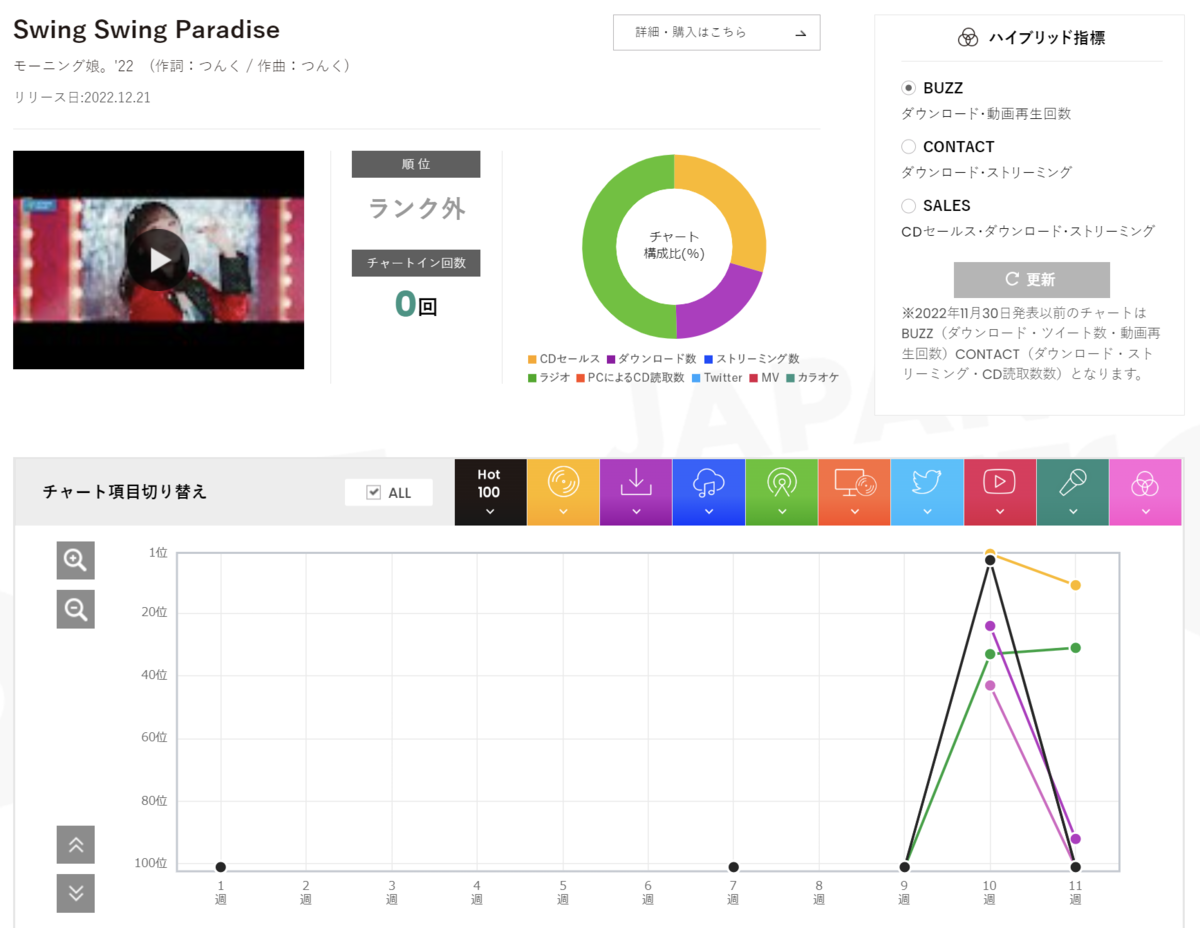The width and height of the screenshot is (1200, 928).
Task: Click the Twitter legend entry
Action: (x=717, y=378)
